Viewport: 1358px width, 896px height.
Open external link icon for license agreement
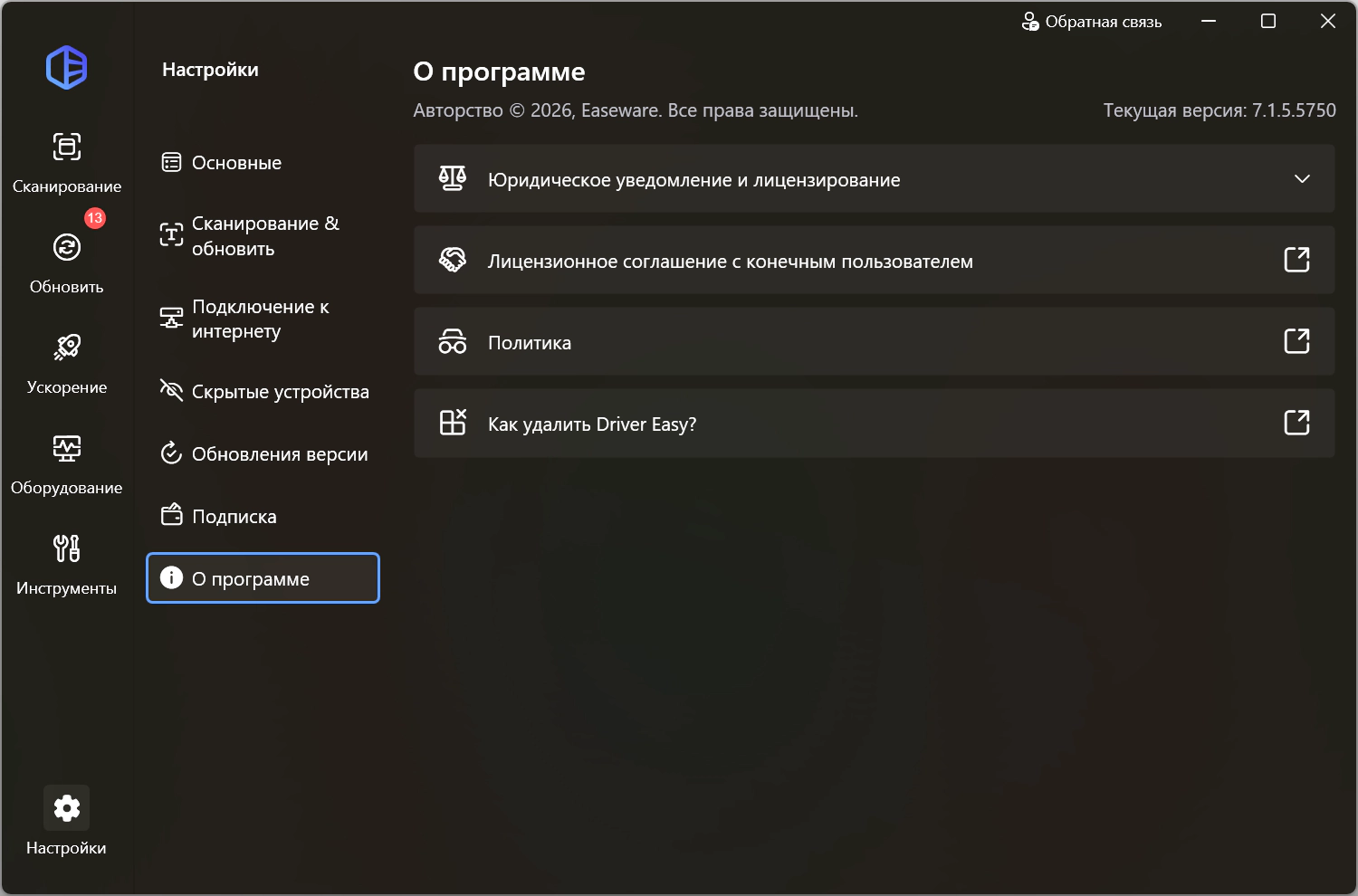pyautogui.click(x=1296, y=260)
